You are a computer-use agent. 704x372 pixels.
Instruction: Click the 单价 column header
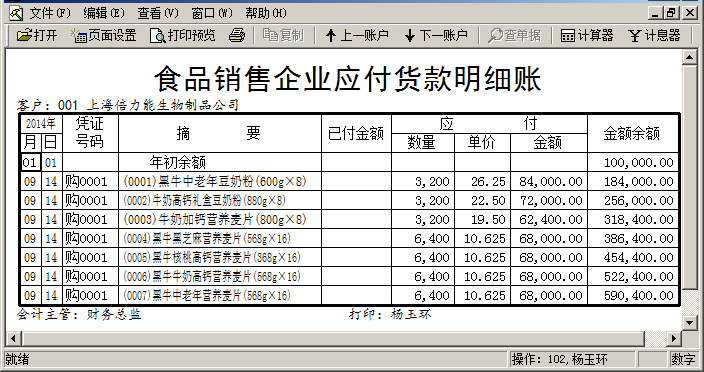[x=483, y=143]
